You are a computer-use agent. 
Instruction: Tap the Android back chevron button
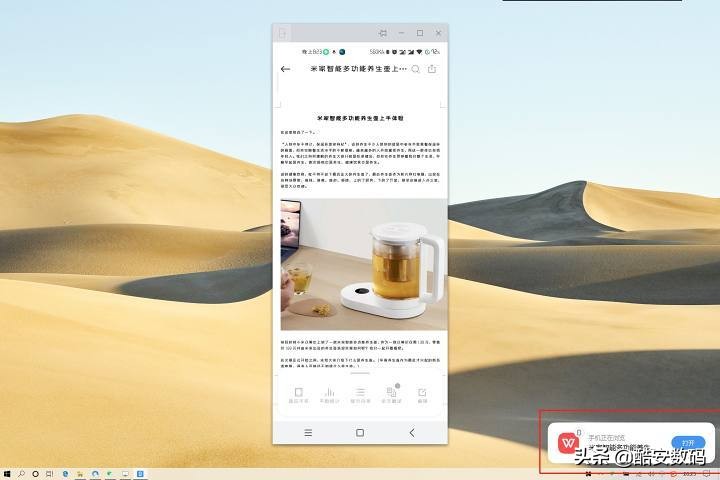coord(412,433)
